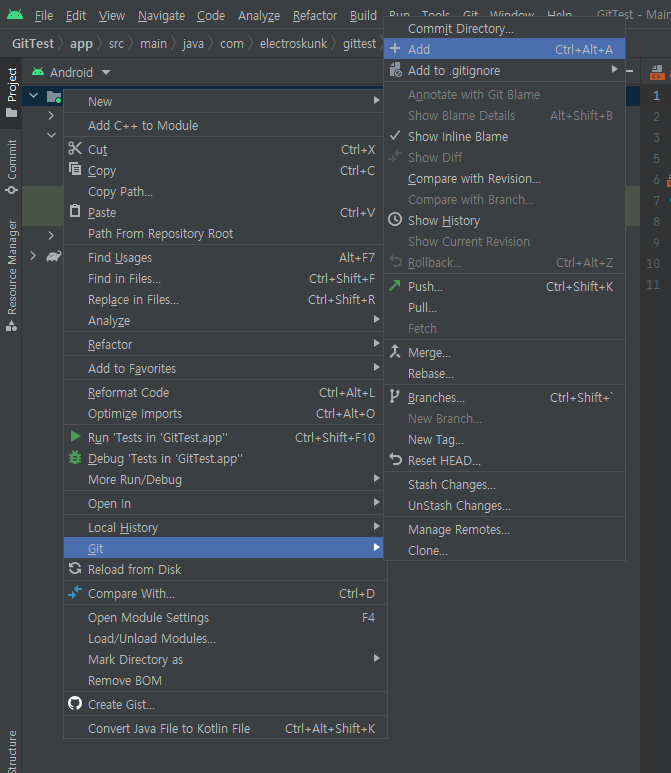The height and width of the screenshot is (773, 671).
Task: Choose Remove BOM entry
Action: pyautogui.click(x=225, y=680)
